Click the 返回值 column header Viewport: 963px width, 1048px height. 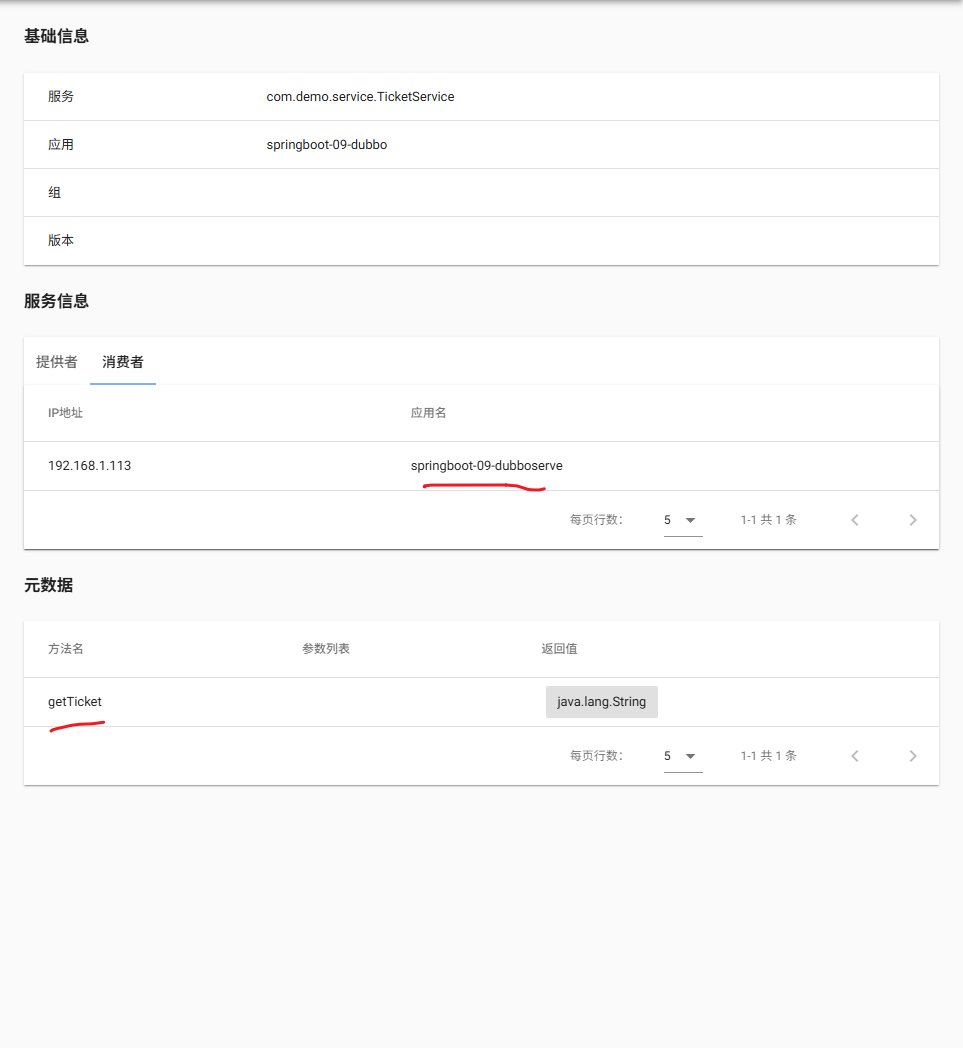tap(559, 649)
